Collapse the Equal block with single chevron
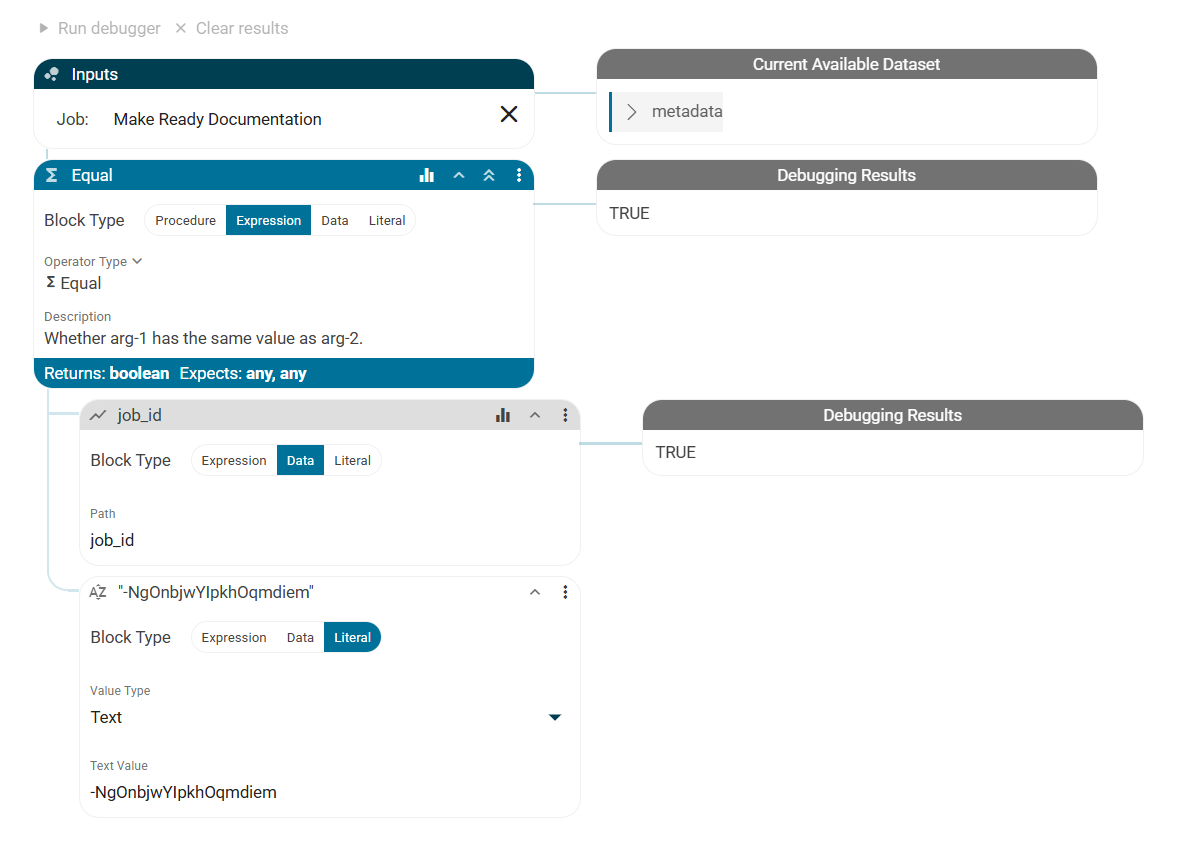The height and width of the screenshot is (852, 1181). 459,175
